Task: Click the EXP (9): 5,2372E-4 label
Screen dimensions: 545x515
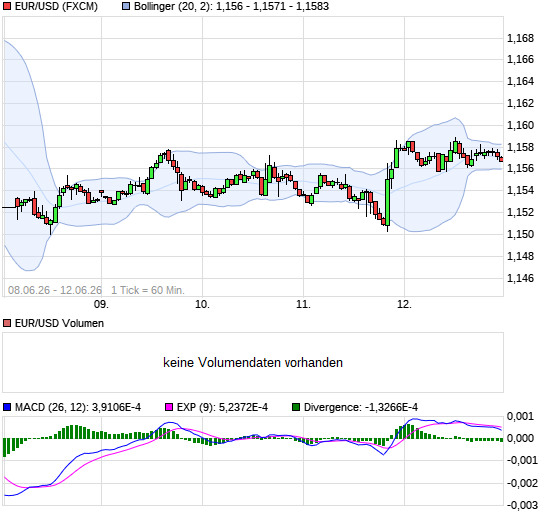Action: [222, 407]
